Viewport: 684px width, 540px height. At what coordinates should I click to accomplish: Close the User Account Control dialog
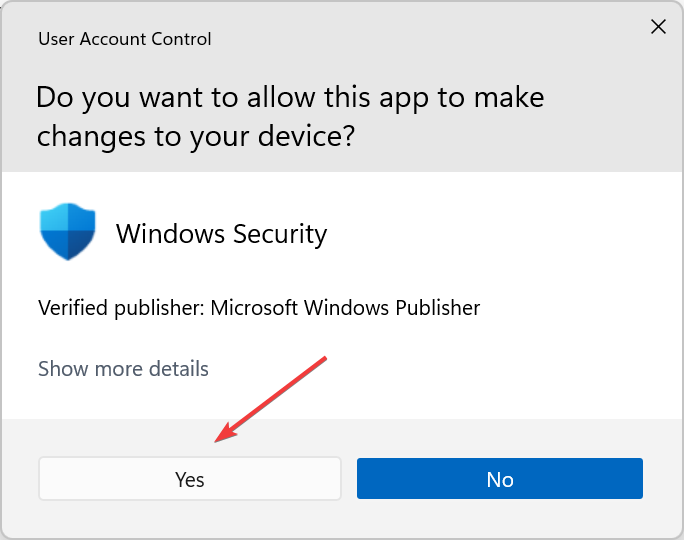point(658,27)
